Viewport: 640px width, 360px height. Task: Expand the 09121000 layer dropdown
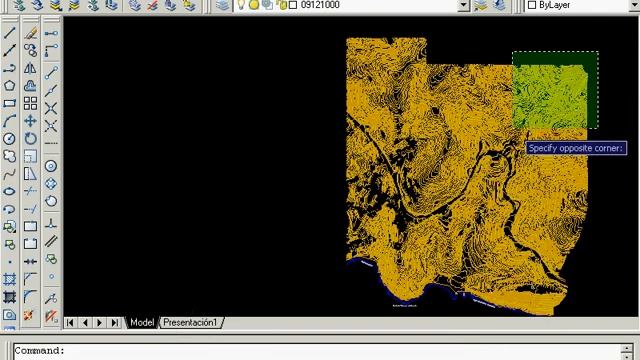tap(463, 5)
